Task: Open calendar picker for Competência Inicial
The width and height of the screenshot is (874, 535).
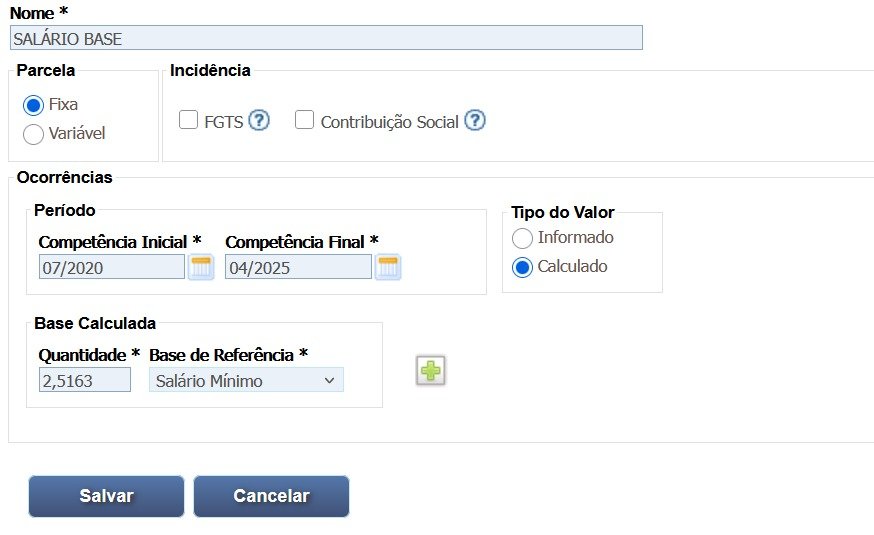Action: [201, 267]
